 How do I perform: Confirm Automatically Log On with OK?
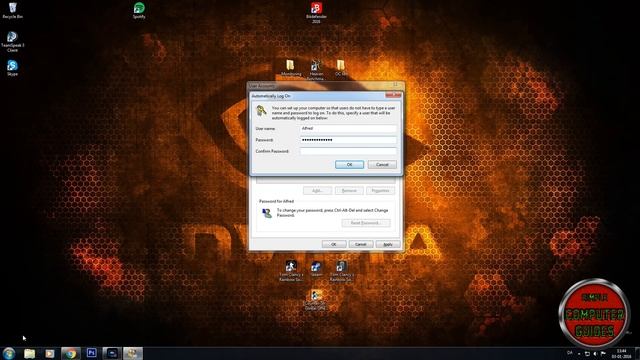[x=349, y=164]
